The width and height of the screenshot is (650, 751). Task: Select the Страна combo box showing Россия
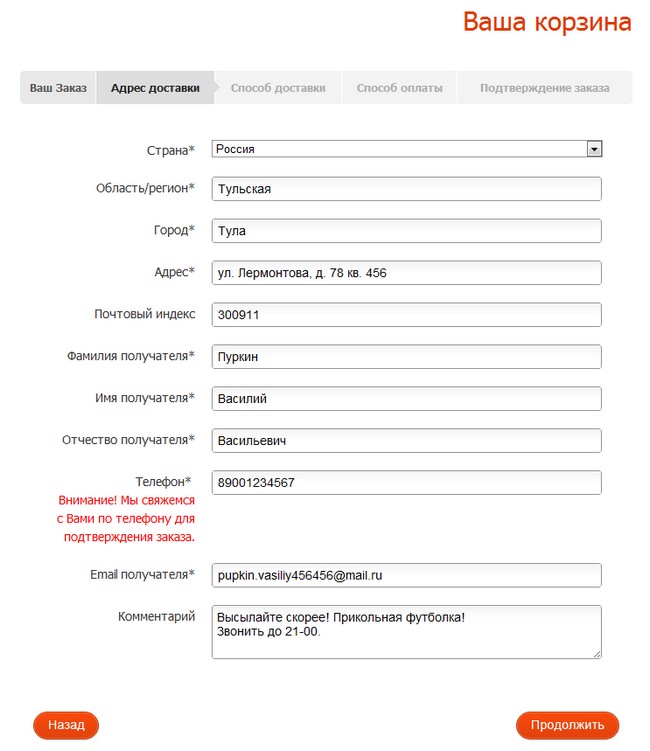[400, 149]
